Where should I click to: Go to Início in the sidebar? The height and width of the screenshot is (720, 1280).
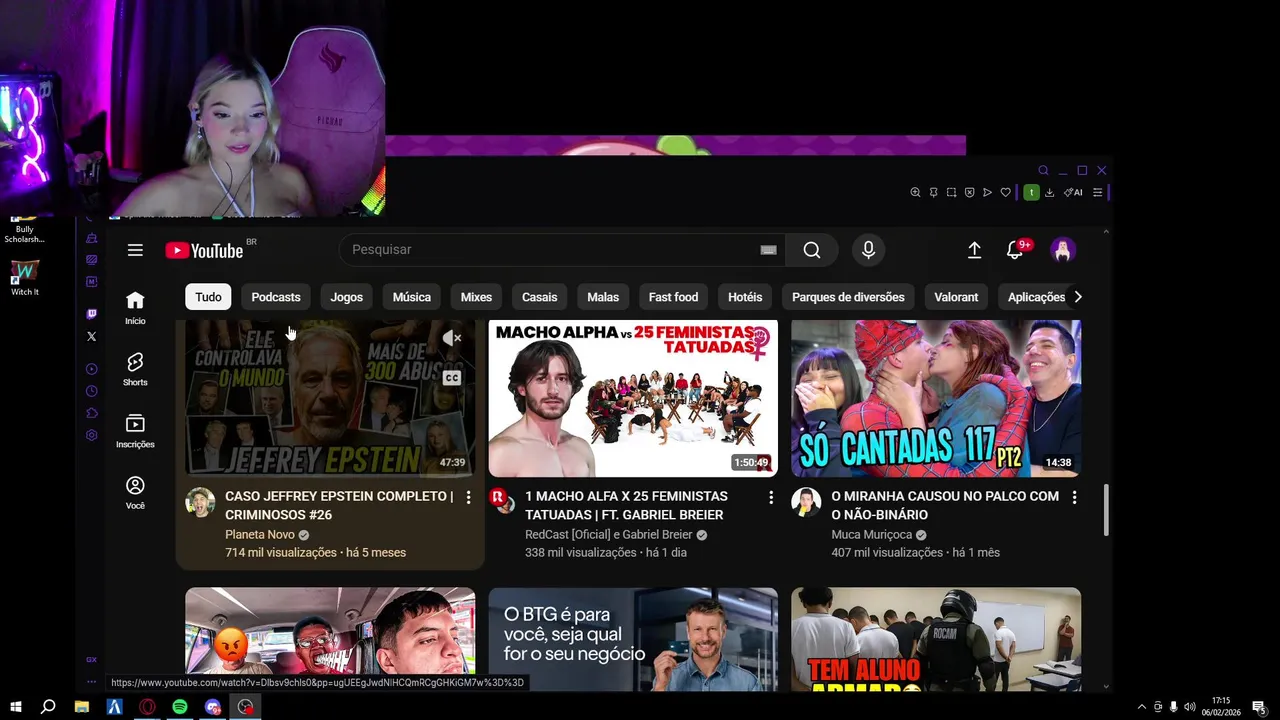click(x=135, y=308)
